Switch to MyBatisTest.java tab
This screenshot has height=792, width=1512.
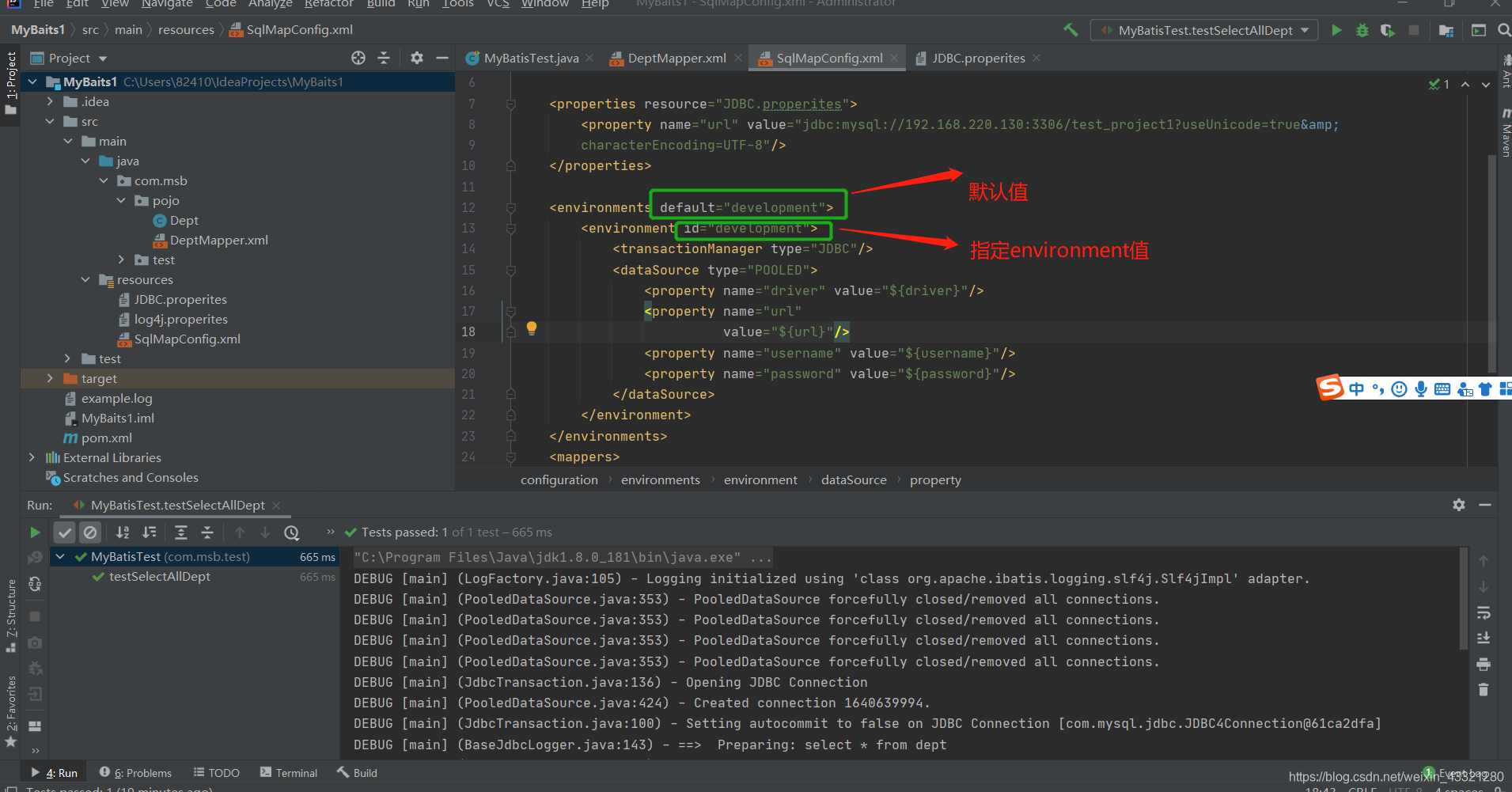click(530, 58)
